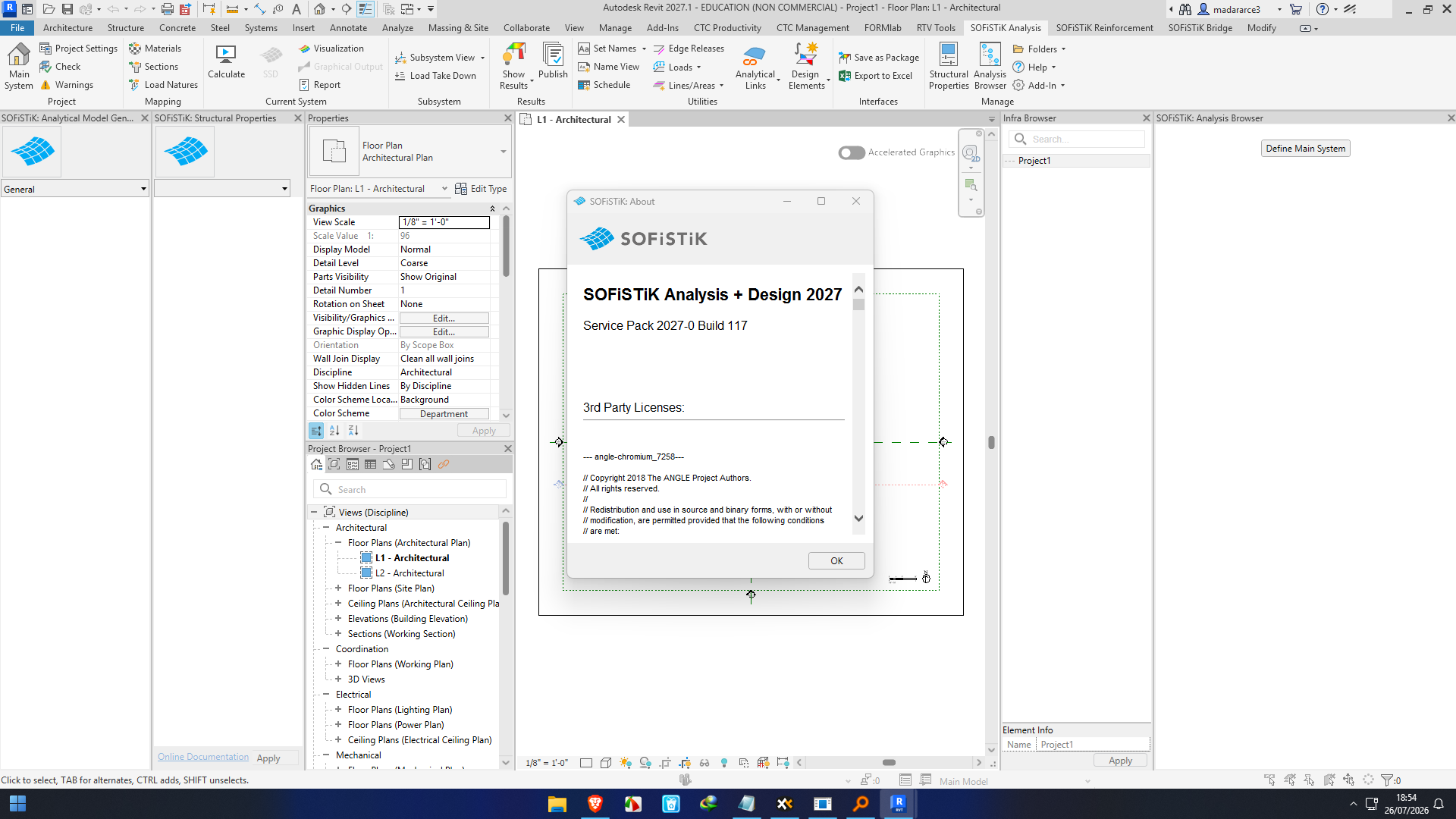Viewport: 1456px width, 819px height.
Task: Open the Help dropdown in Manage
Action: [x=1034, y=67]
